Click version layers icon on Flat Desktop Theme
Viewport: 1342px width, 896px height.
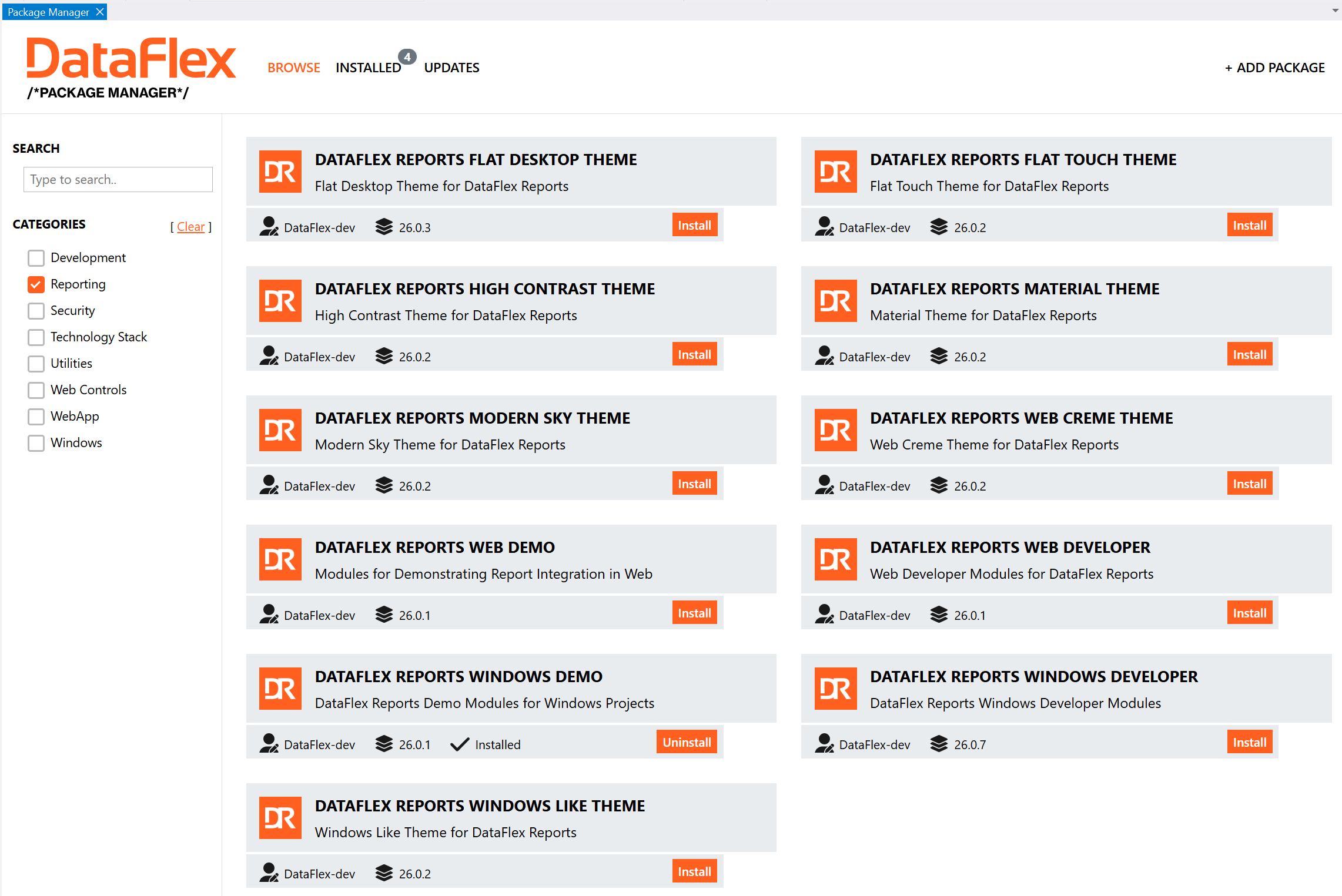click(x=384, y=227)
